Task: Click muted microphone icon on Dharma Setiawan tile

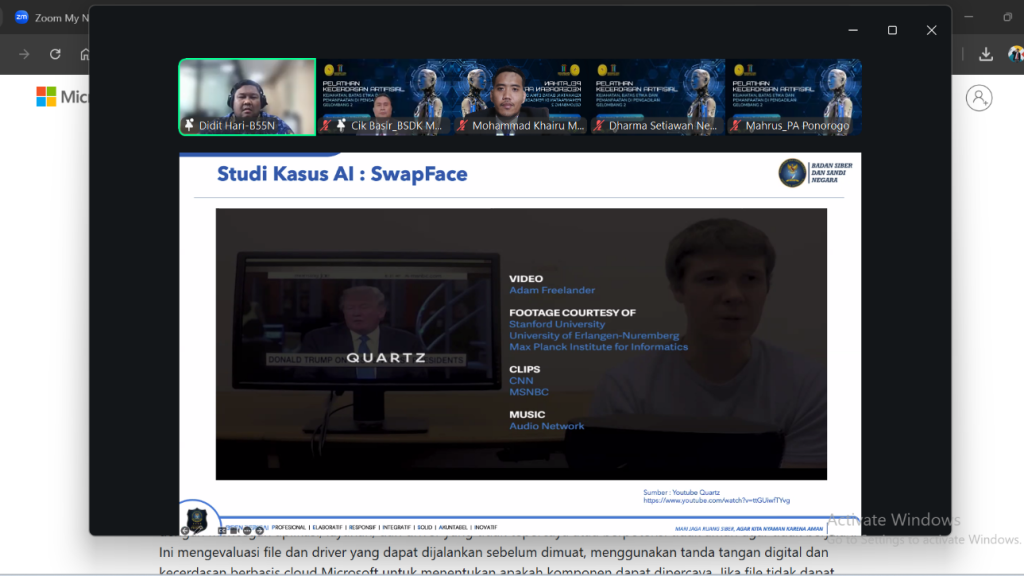Action: [x=599, y=125]
